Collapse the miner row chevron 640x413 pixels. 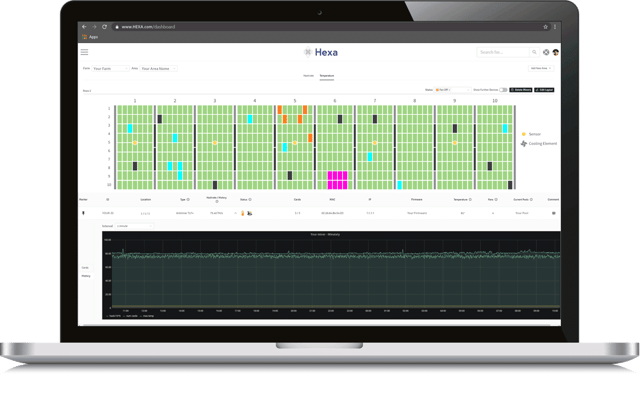pyautogui.click(x=235, y=213)
